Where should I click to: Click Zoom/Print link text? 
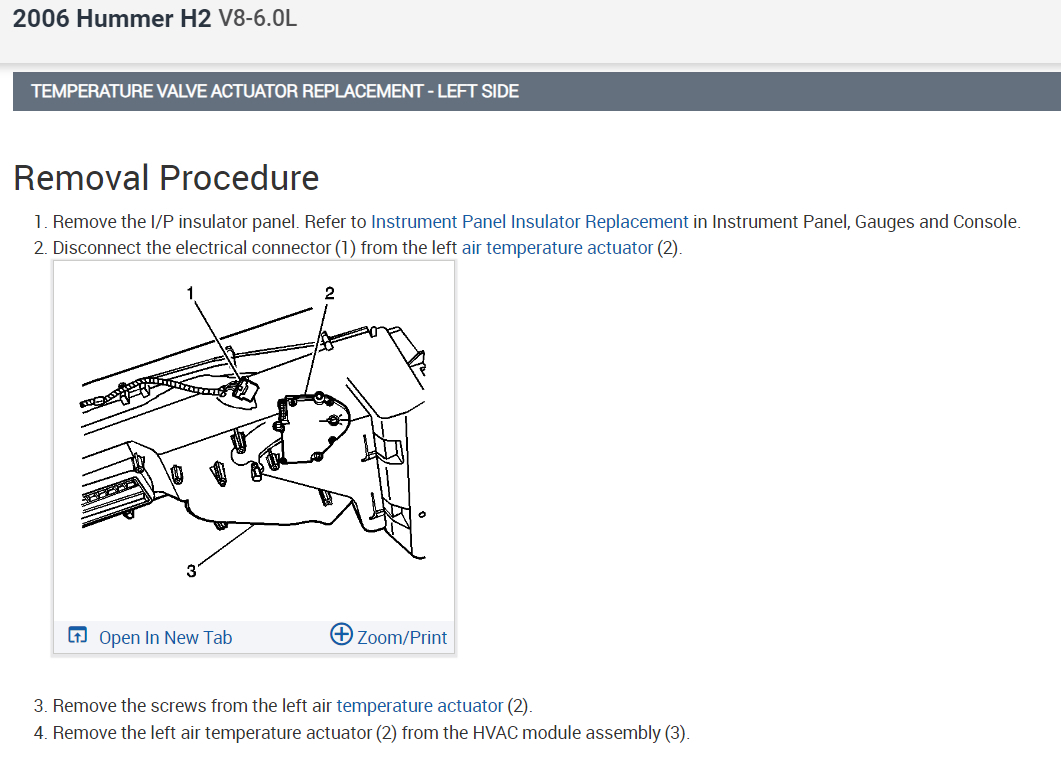(x=402, y=638)
